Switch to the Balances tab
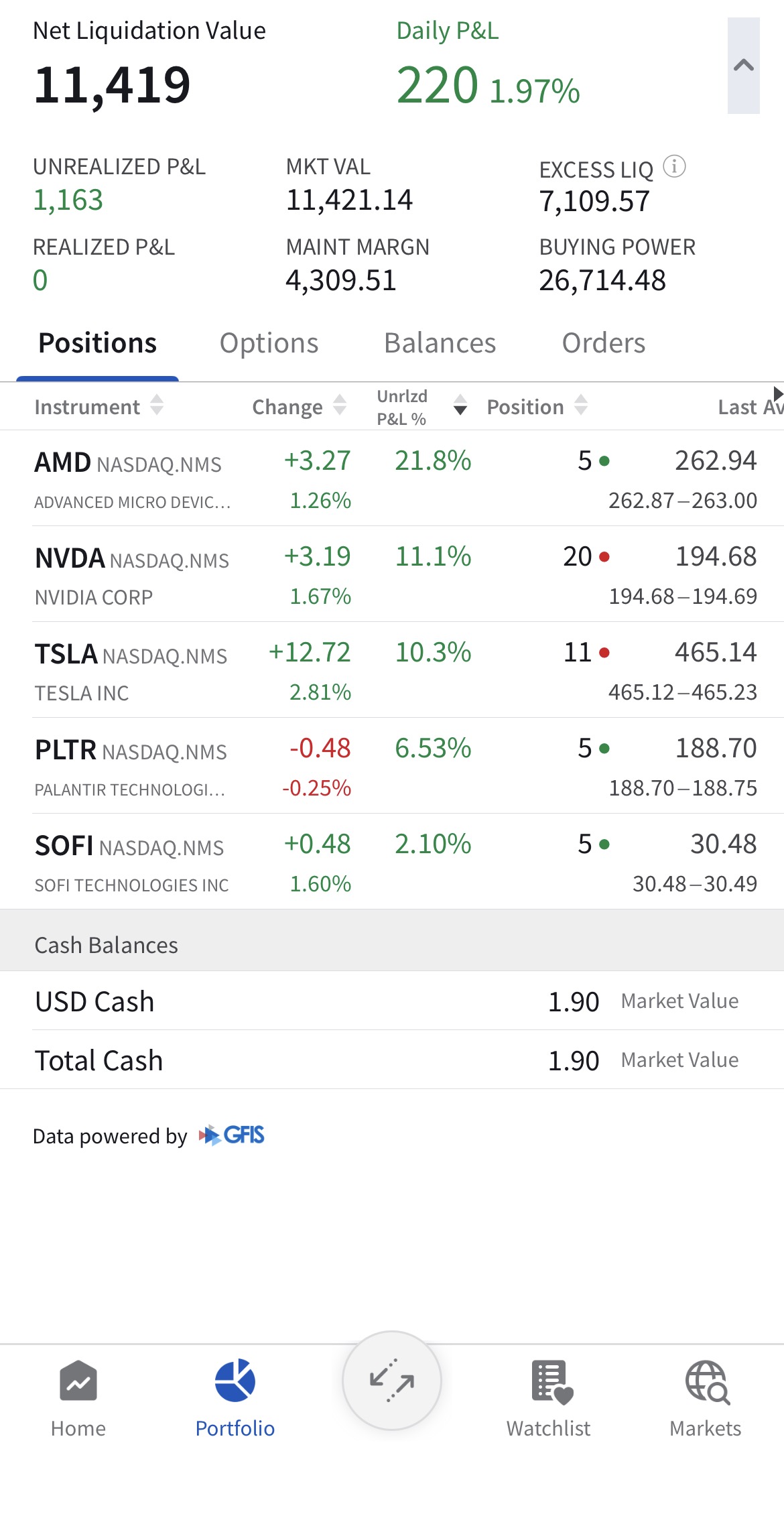The width and height of the screenshot is (784, 1514). (440, 343)
